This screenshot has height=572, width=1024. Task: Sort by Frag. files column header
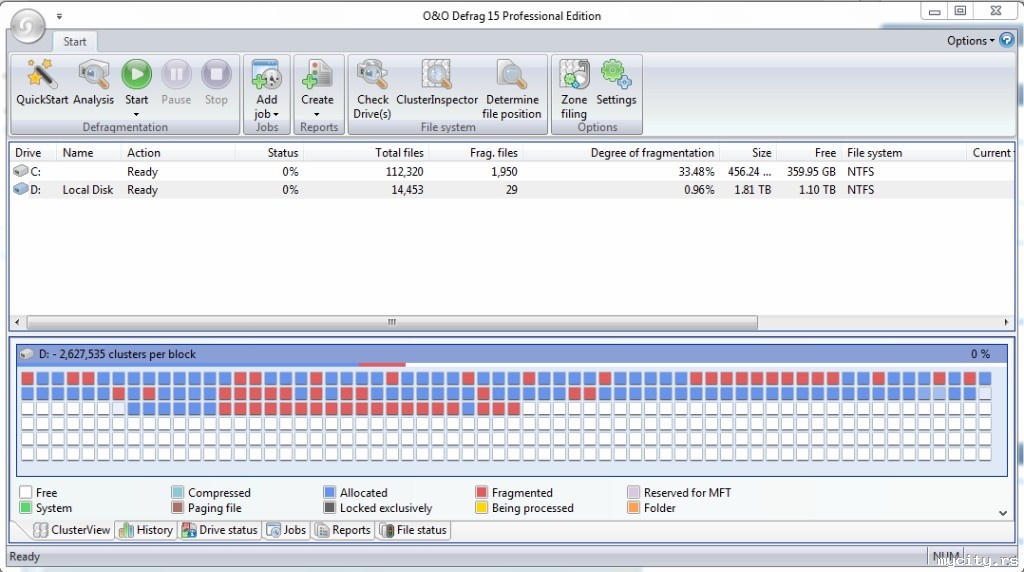[475, 153]
